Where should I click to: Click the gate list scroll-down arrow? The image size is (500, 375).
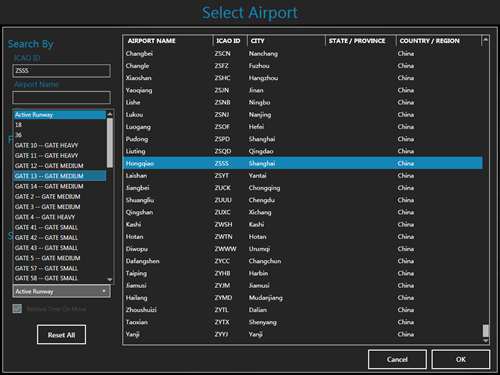(110, 280)
